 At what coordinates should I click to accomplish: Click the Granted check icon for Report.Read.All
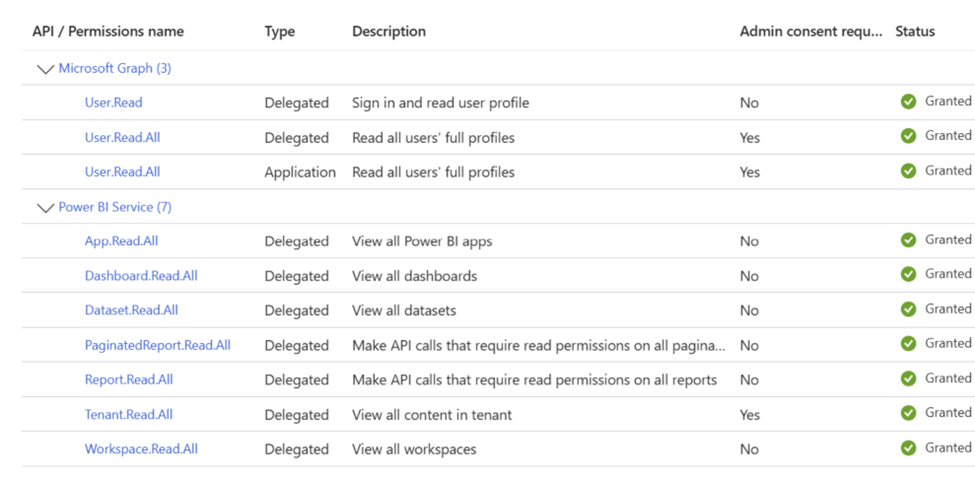pyautogui.click(x=908, y=379)
